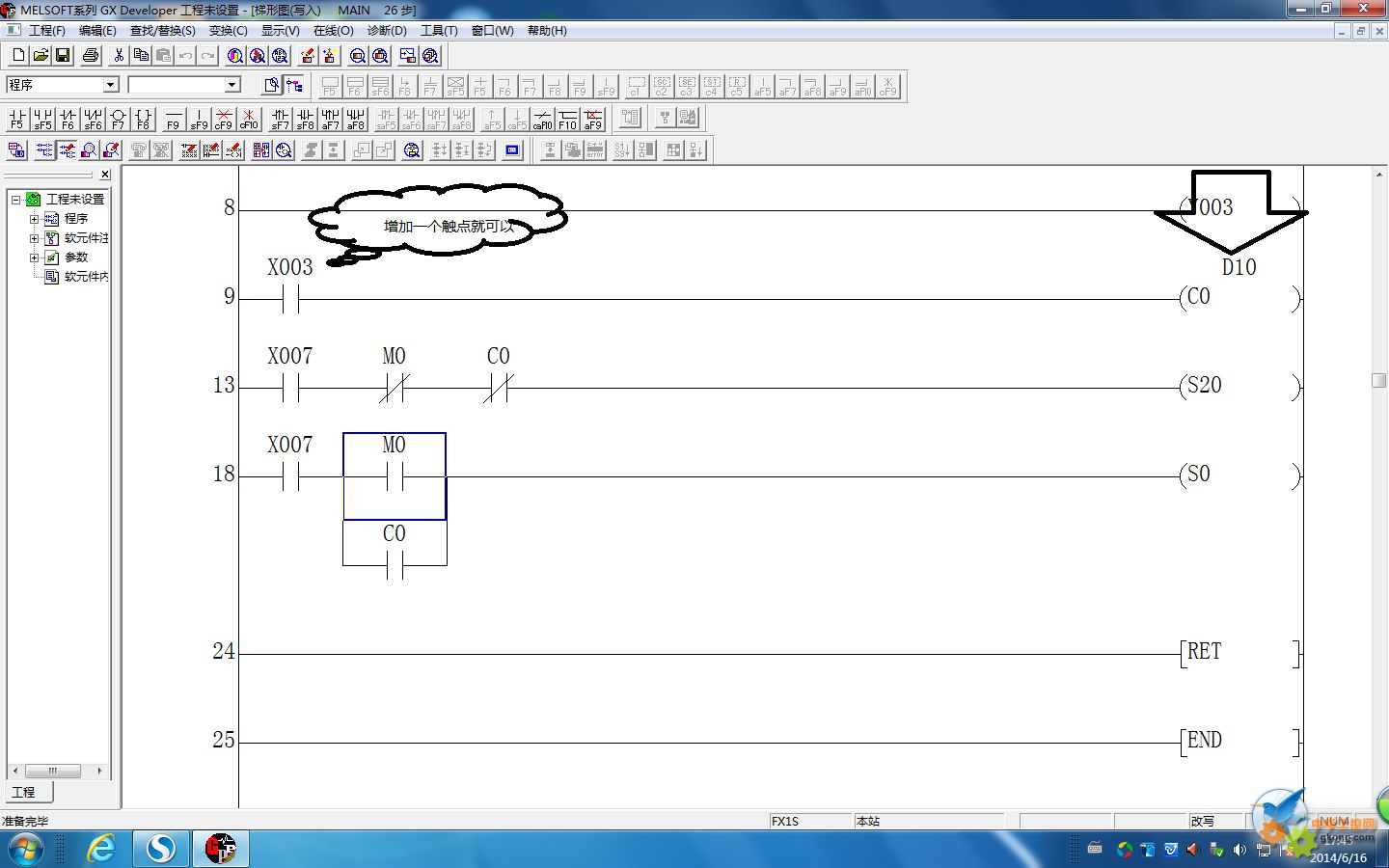Open the 帮助(H) menu

(547, 31)
